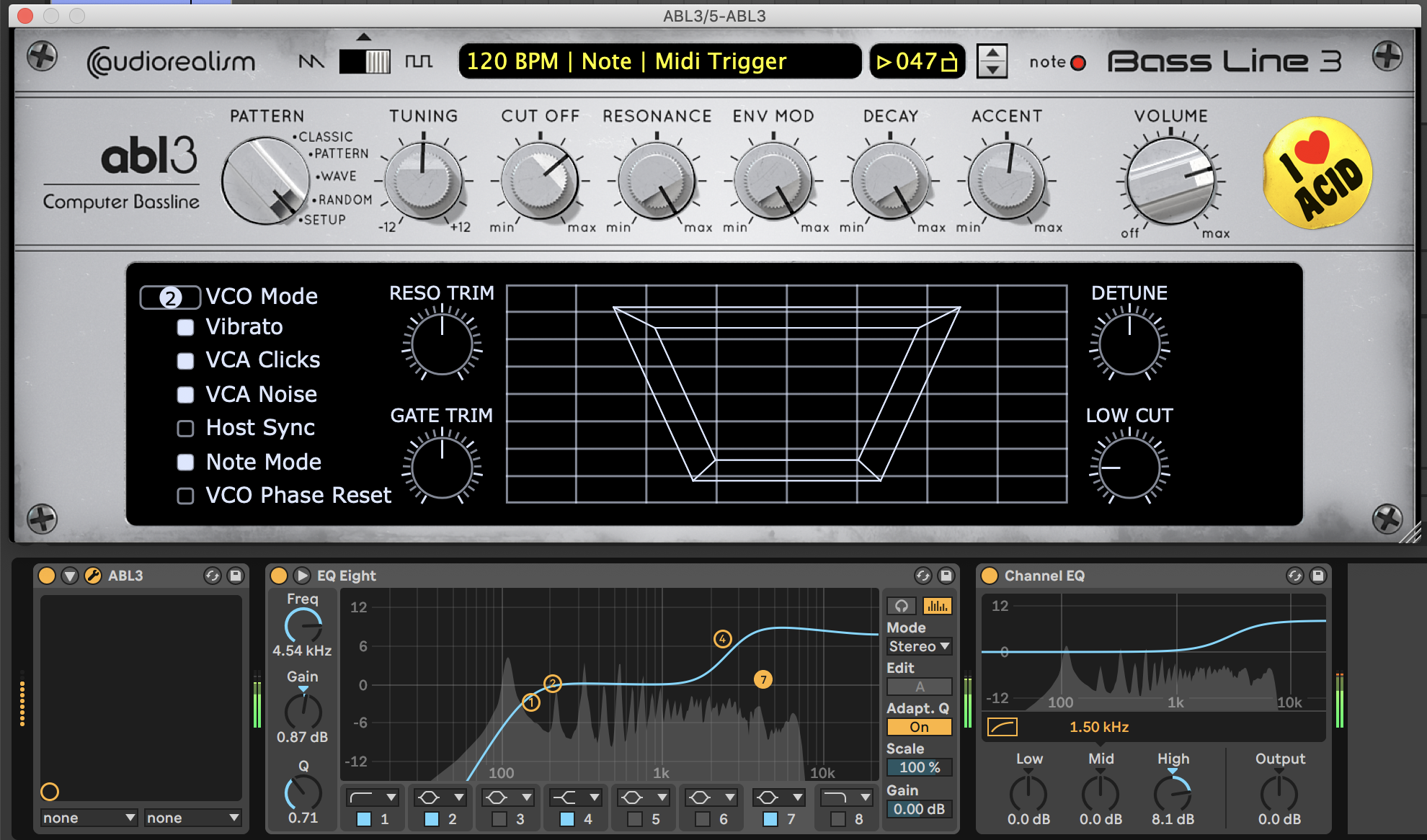Click the Scale 100 % field
The width and height of the screenshot is (1427, 840).
click(x=919, y=767)
